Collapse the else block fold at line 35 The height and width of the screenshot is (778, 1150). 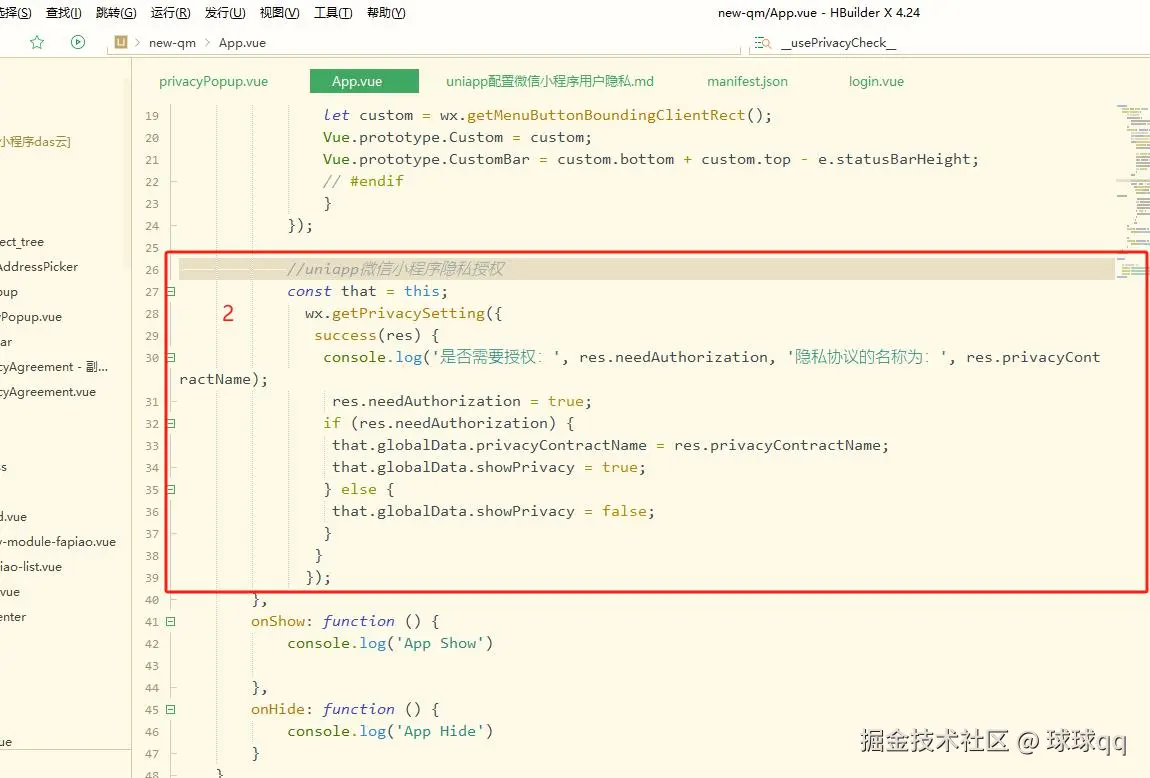[171, 490]
